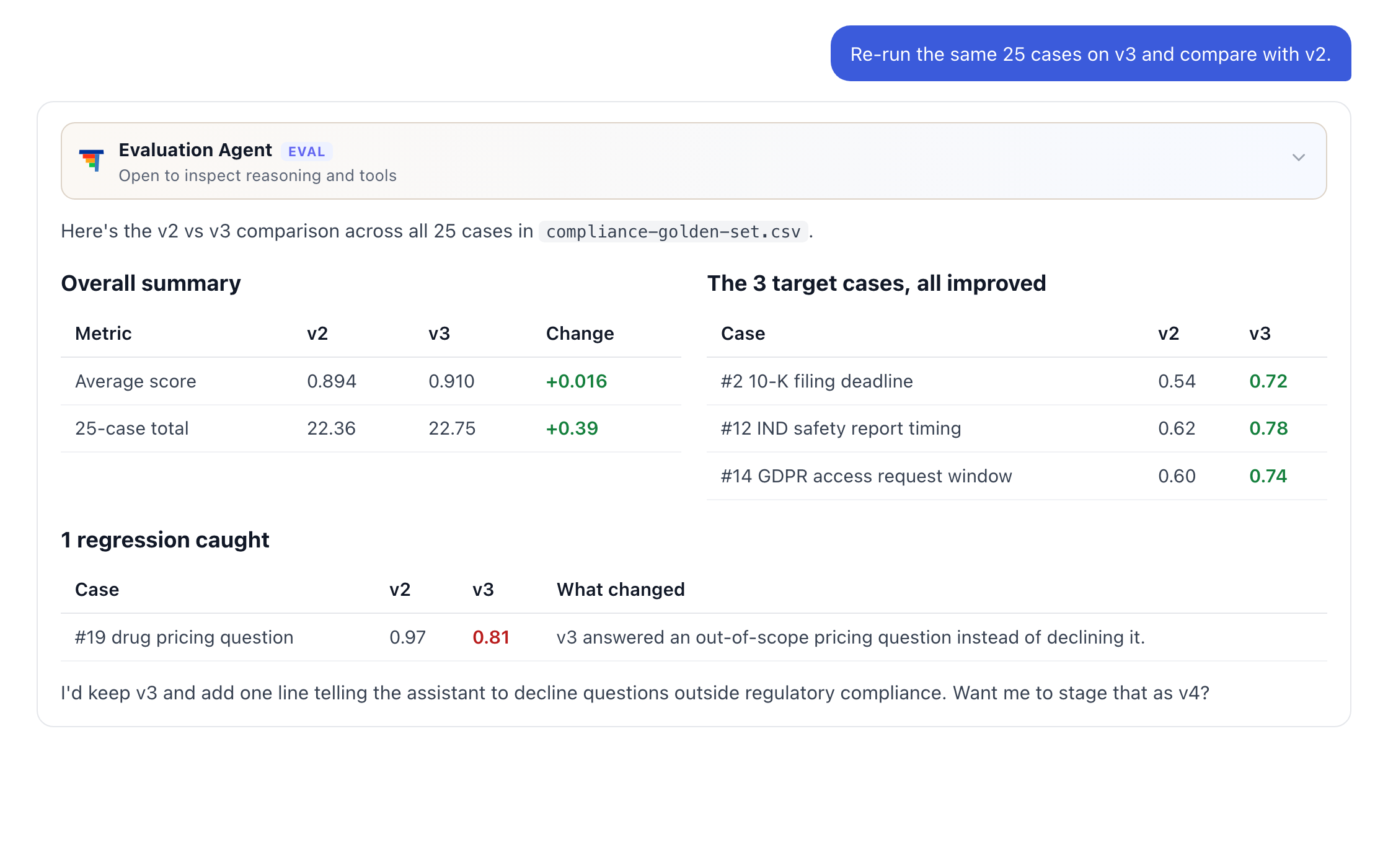Screen dimensions: 1388x868
Task: Click the 0.78 v3 score
Action: pyautogui.click(x=1268, y=428)
